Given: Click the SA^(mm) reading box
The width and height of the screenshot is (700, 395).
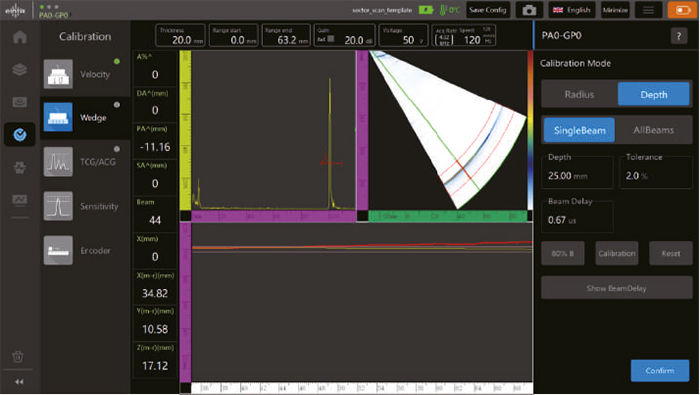Looking at the screenshot, I should 154,178.
